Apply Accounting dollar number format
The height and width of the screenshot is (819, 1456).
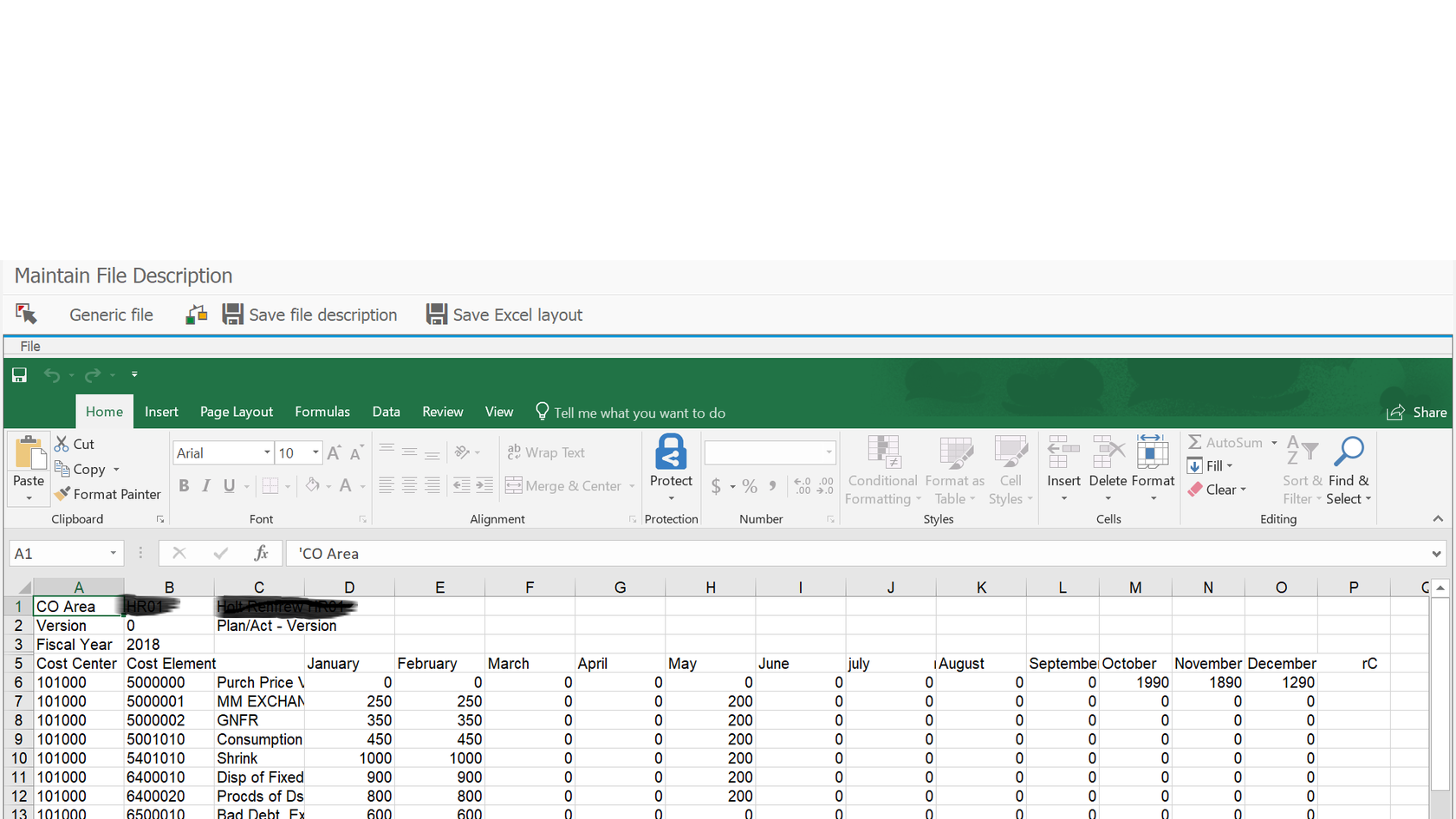(716, 486)
